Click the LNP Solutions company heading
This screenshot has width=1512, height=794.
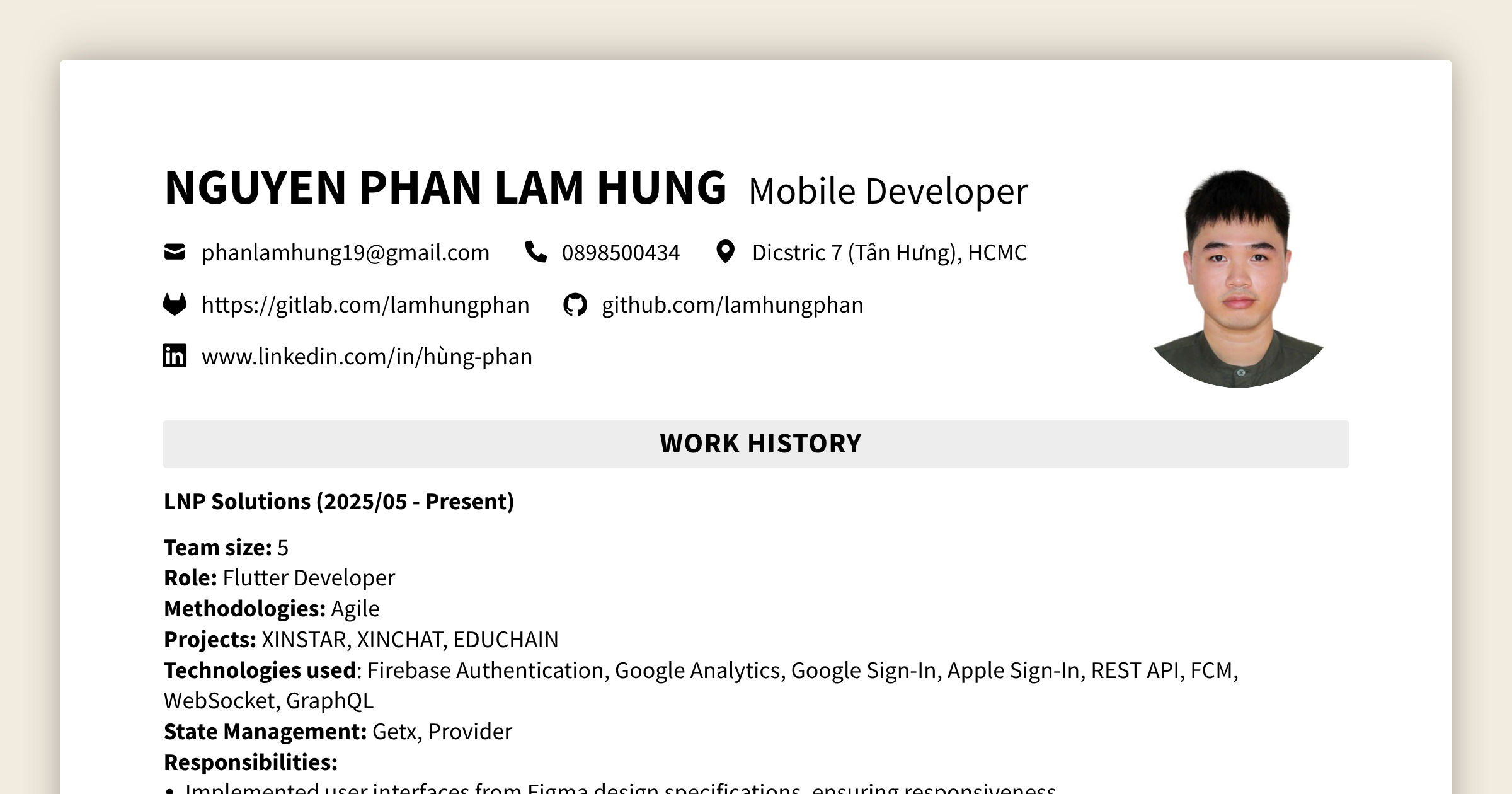338,502
